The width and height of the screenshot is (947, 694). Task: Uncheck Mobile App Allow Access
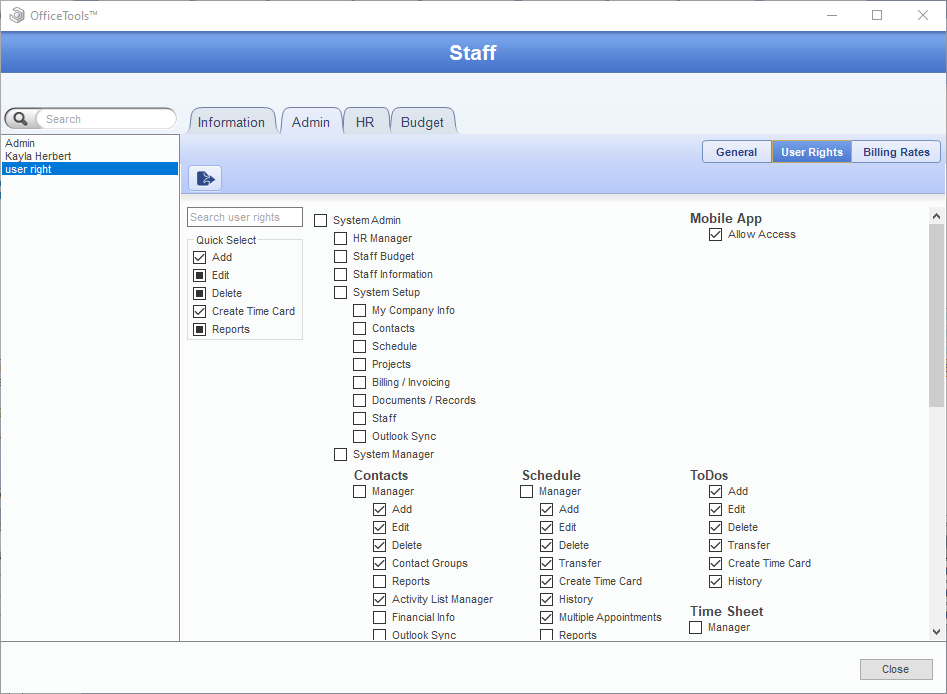716,234
